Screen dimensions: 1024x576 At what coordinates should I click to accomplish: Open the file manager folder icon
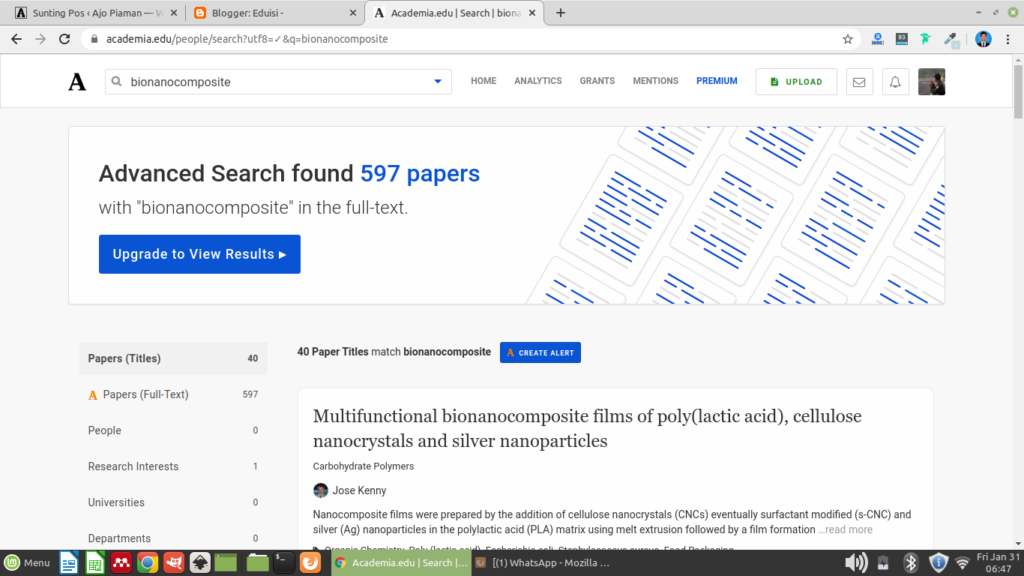(x=257, y=562)
